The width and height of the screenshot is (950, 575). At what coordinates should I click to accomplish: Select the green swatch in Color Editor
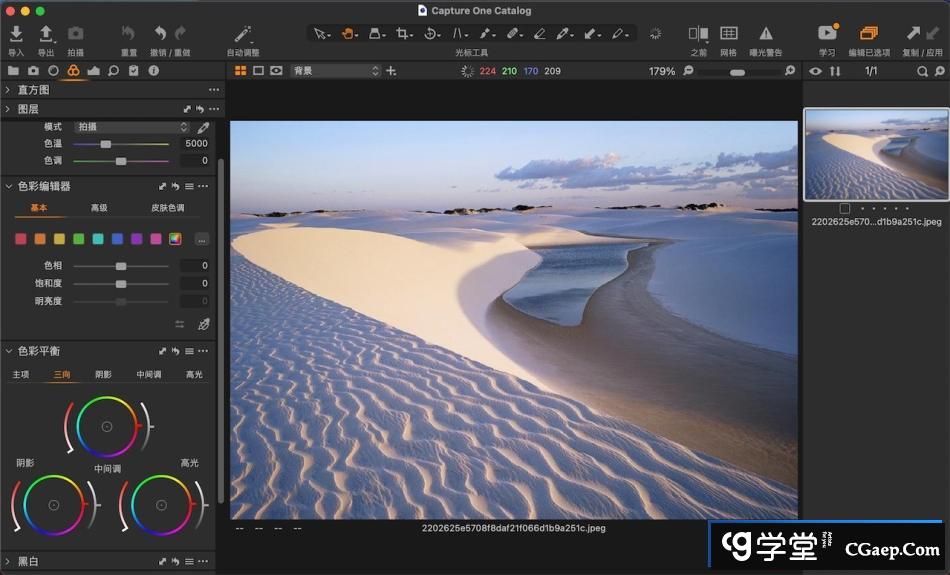pos(78,239)
